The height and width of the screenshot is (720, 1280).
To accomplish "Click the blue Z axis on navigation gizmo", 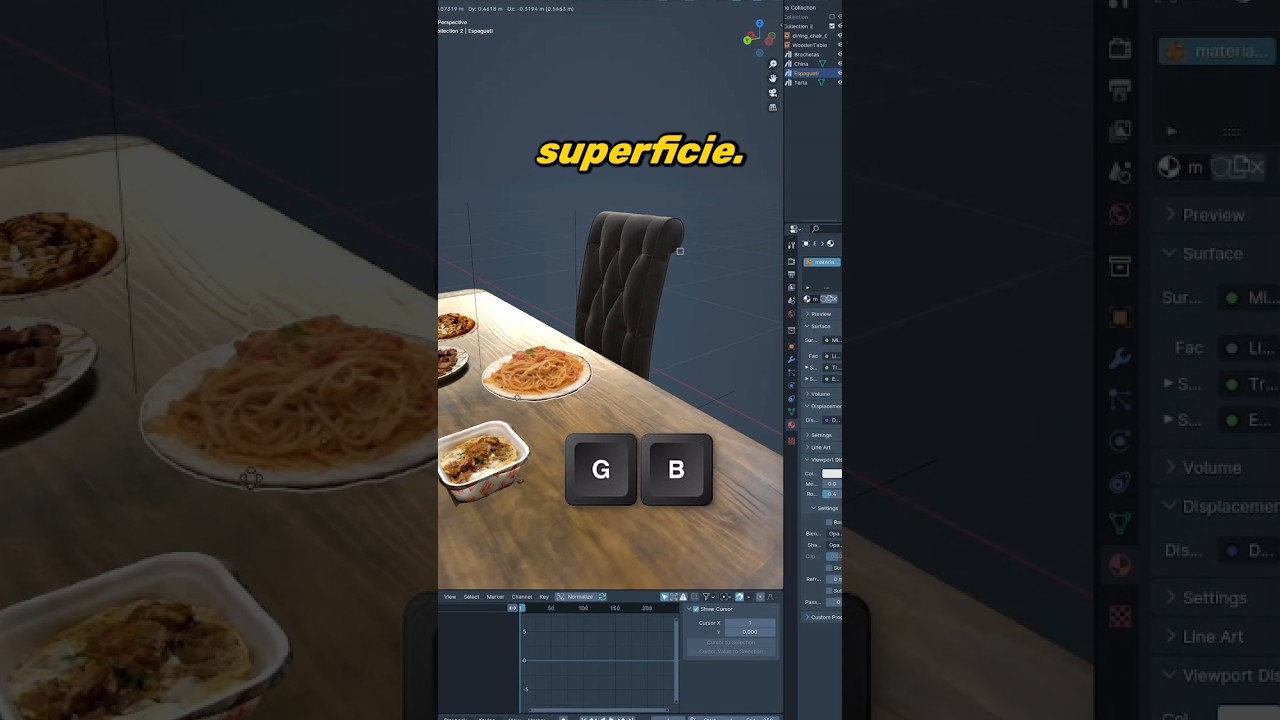I will pos(759,23).
